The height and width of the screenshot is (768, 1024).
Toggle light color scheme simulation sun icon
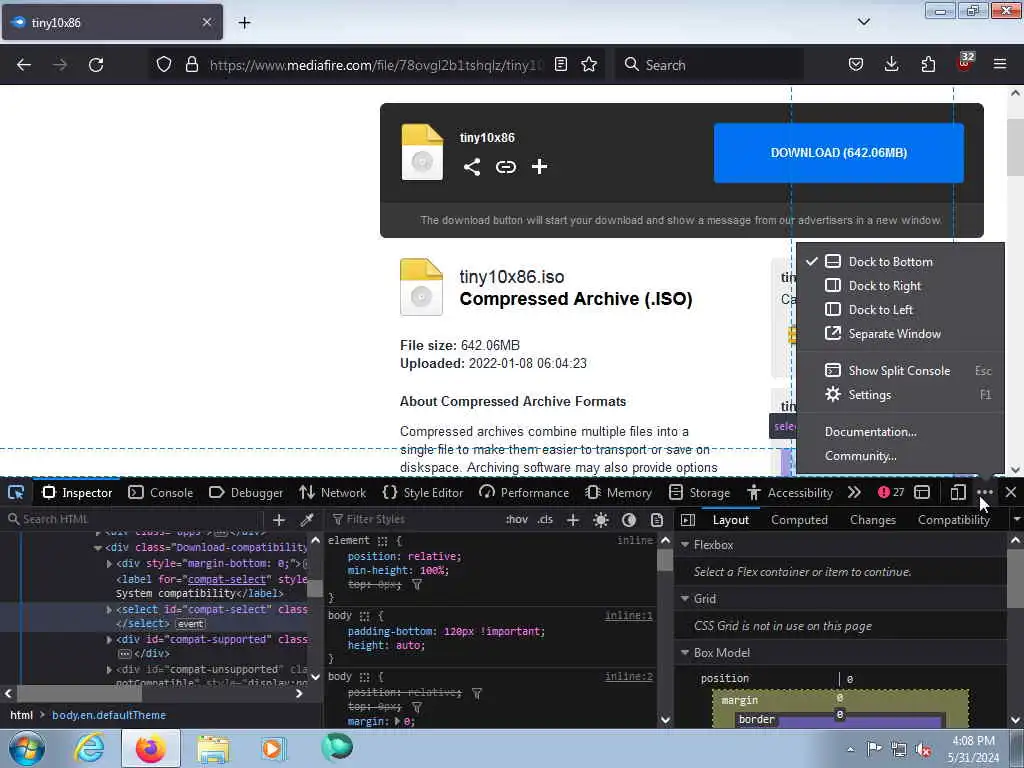(x=601, y=520)
